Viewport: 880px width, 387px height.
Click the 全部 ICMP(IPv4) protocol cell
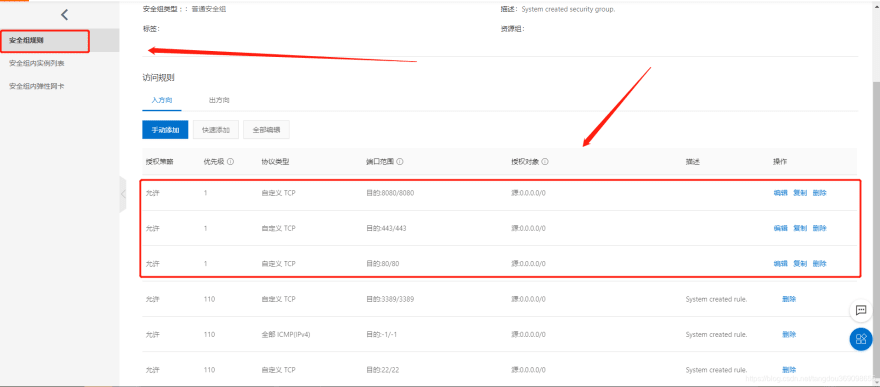[x=286, y=334]
